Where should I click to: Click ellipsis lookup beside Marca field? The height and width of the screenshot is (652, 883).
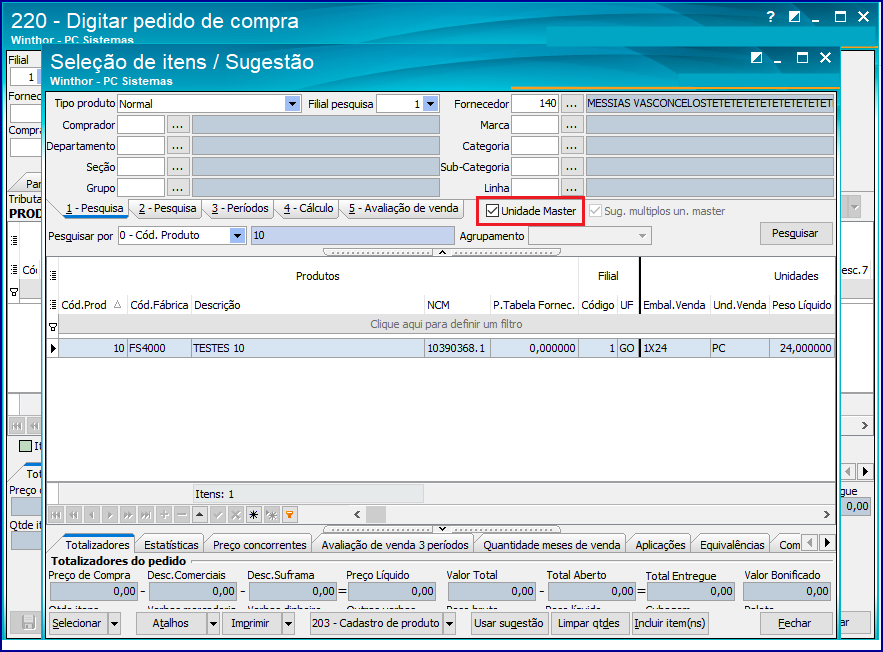coord(571,125)
